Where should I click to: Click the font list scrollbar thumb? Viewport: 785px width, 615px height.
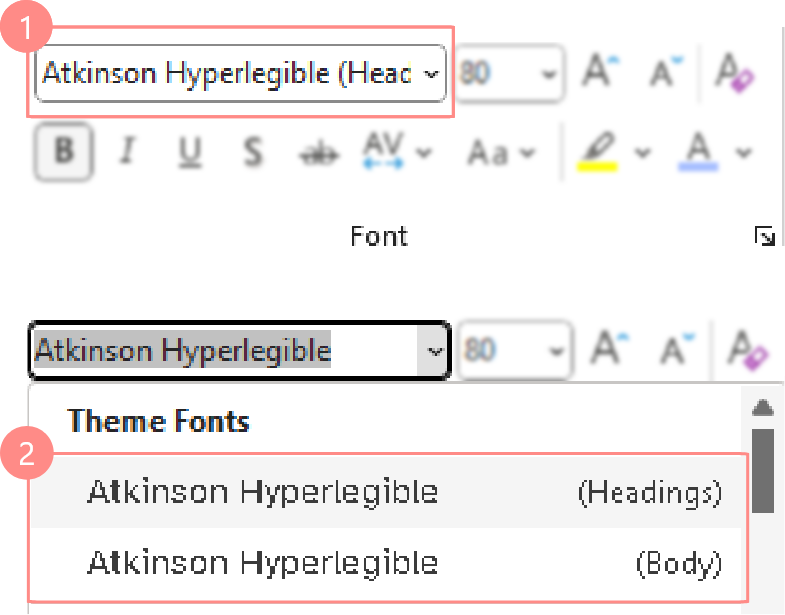(763, 471)
